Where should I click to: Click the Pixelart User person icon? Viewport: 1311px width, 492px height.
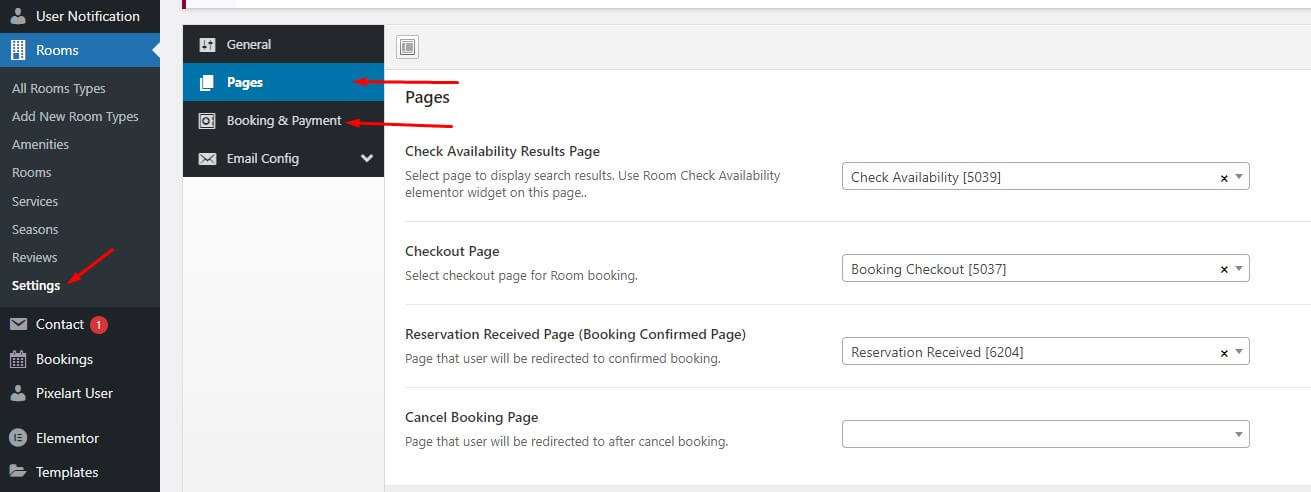point(18,393)
